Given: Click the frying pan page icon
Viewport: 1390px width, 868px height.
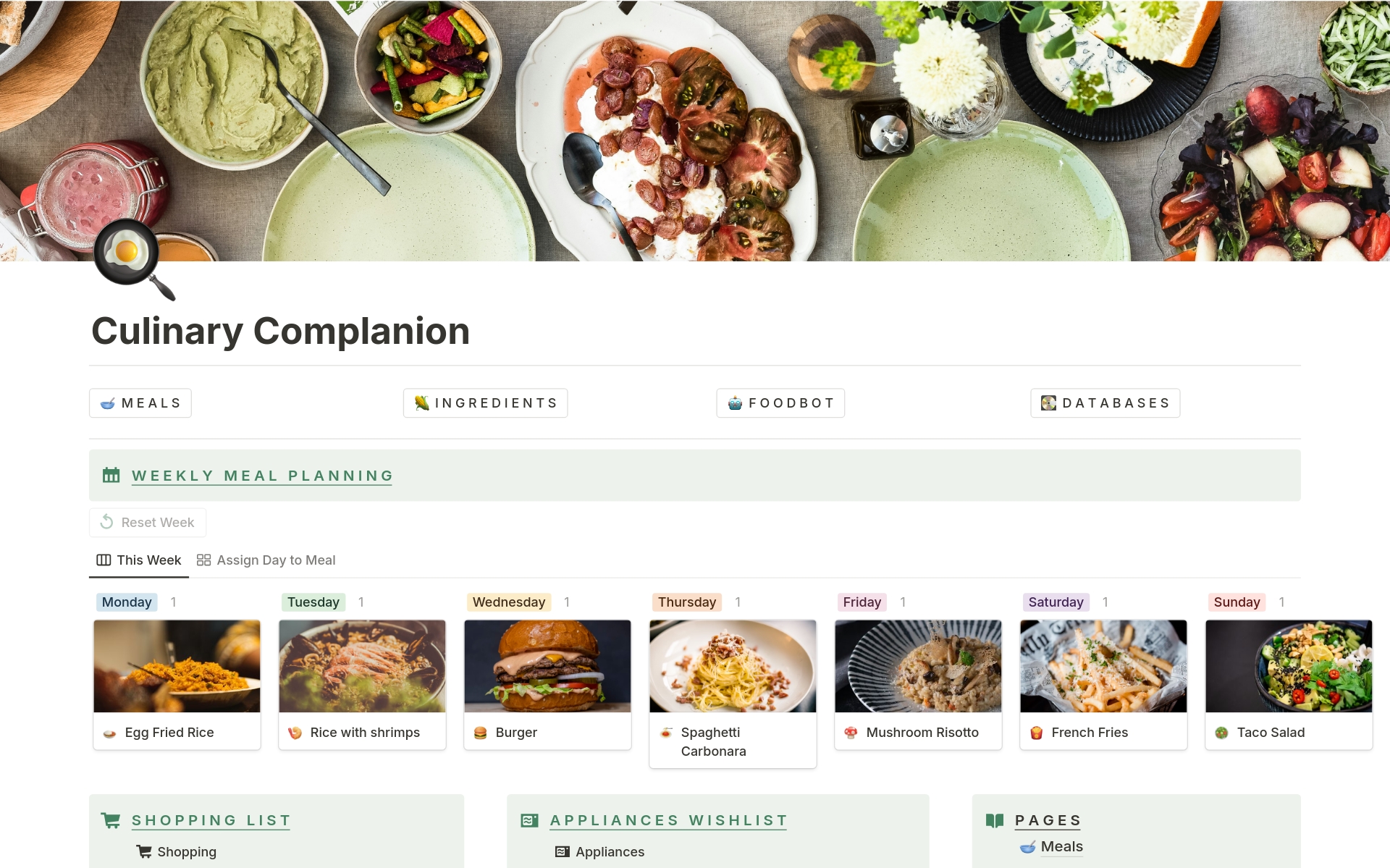Looking at the screenshot, I should click(x=135, y=259).
